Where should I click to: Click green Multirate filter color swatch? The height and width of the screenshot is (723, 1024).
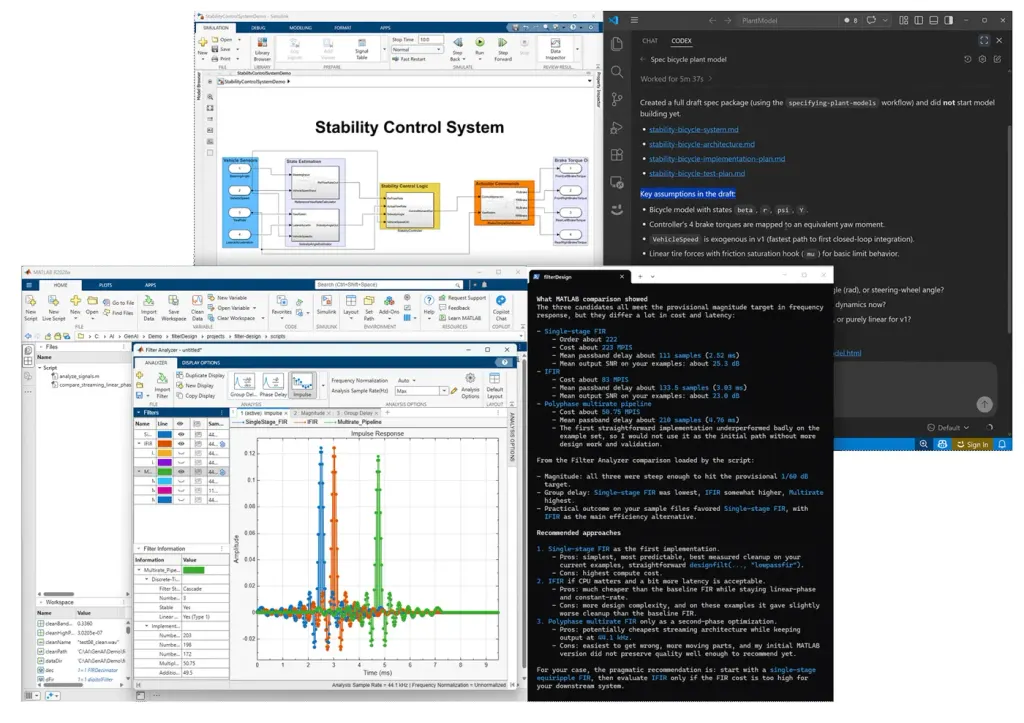165,472
